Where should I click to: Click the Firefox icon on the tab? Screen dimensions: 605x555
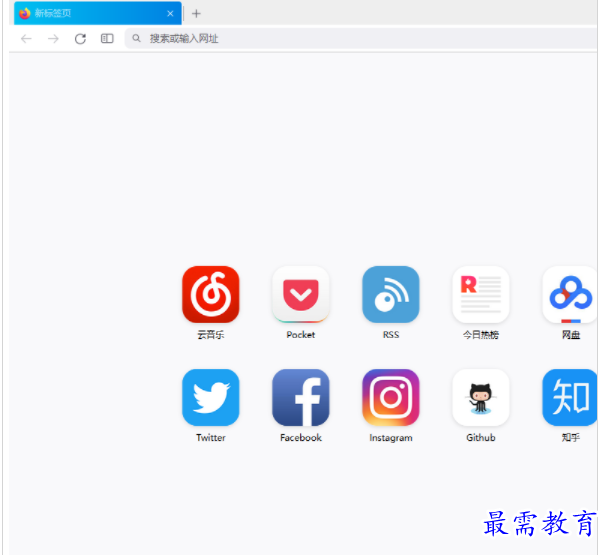(x=25, y=13)
